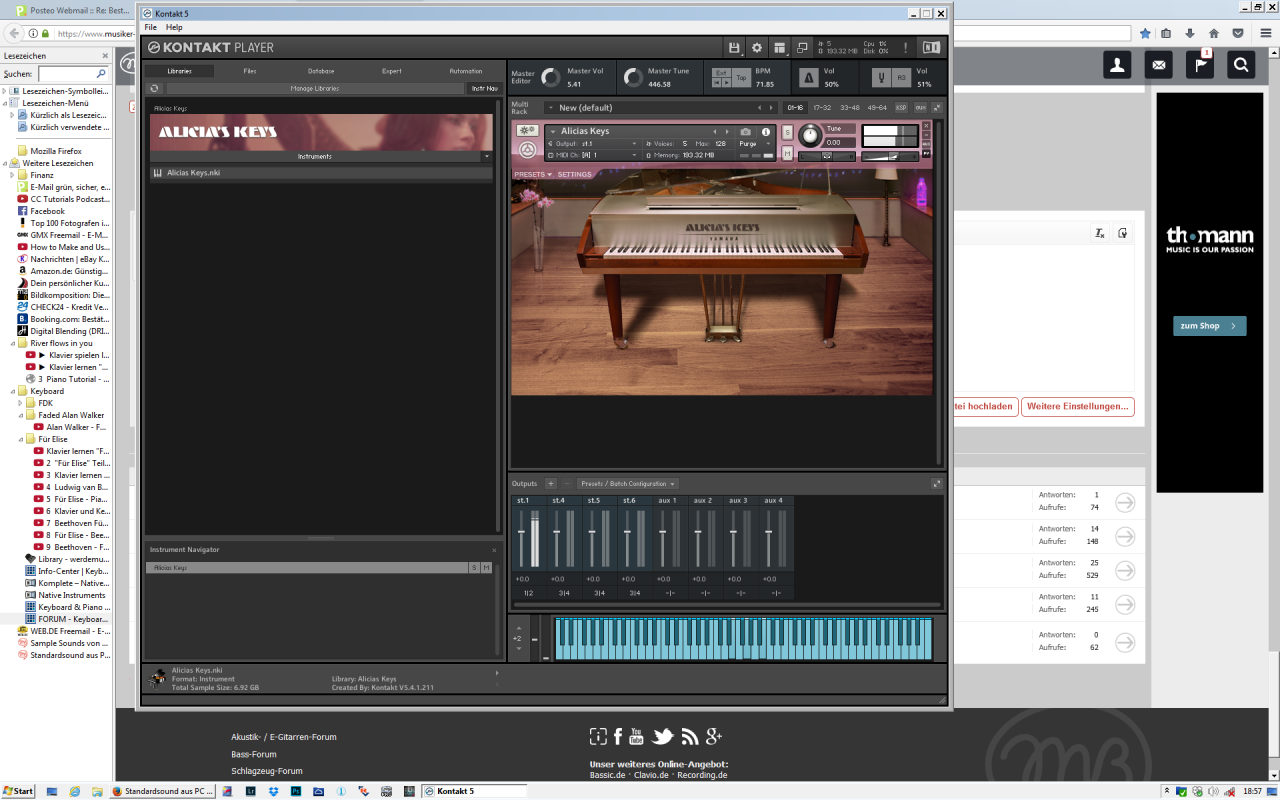Screen dimensions: 1280x800
Task: Open the instrument name dropdown Alicias Keys
Action: click(552, 131)
